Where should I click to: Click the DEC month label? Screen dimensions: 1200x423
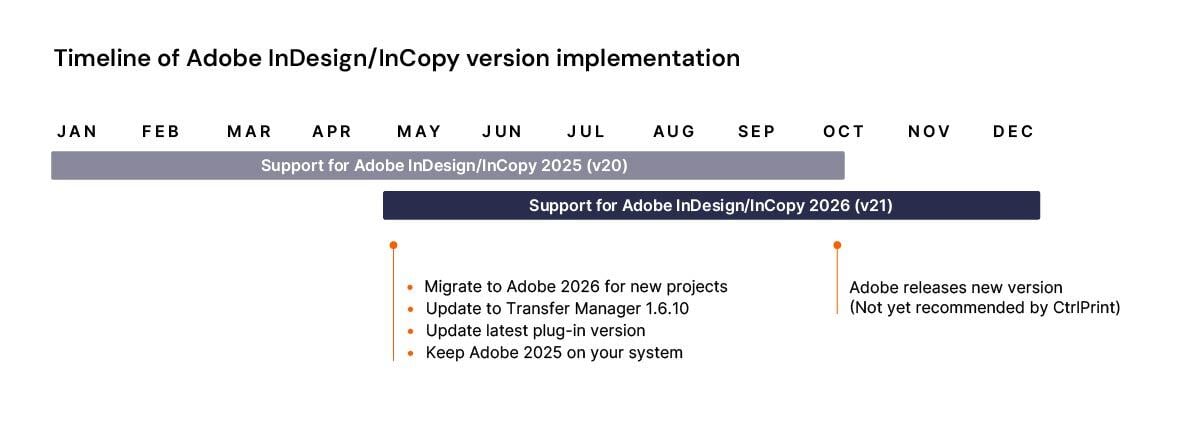(1014, 131)
